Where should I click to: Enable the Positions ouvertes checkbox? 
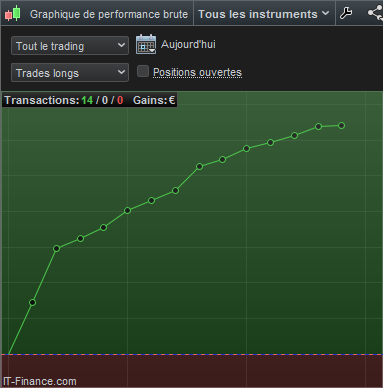[143, 71]
